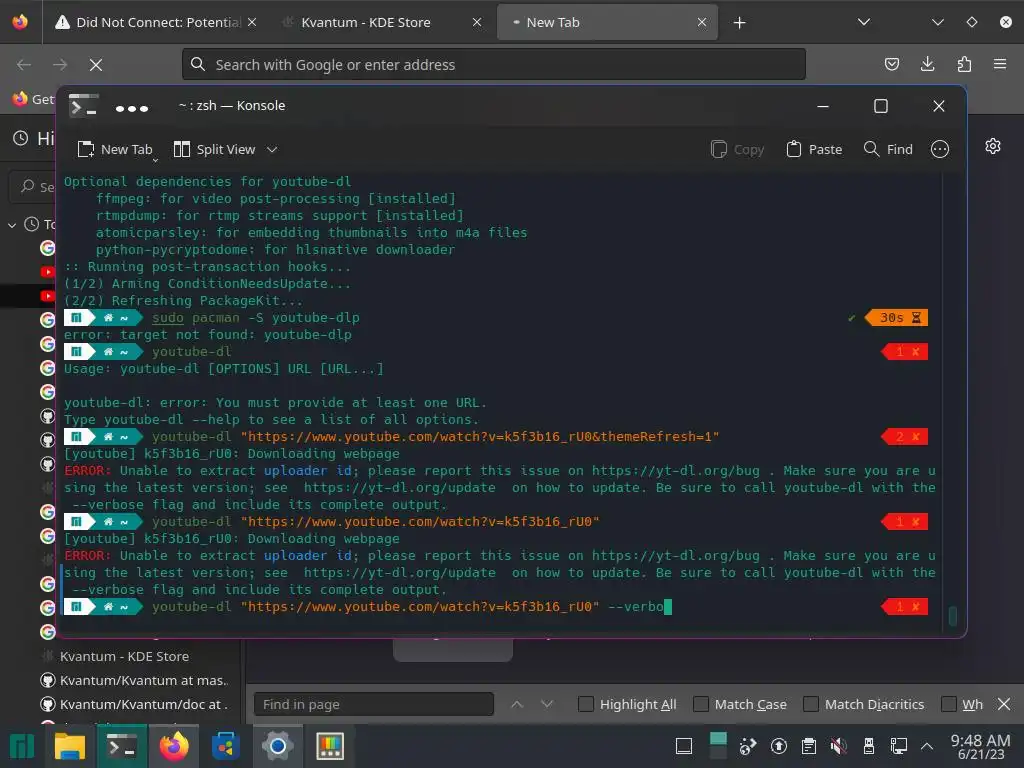Go to previous find match arrow
The width and height of the screenshot is (1024, 768).
pyautogui.click(x=517, y=704)
